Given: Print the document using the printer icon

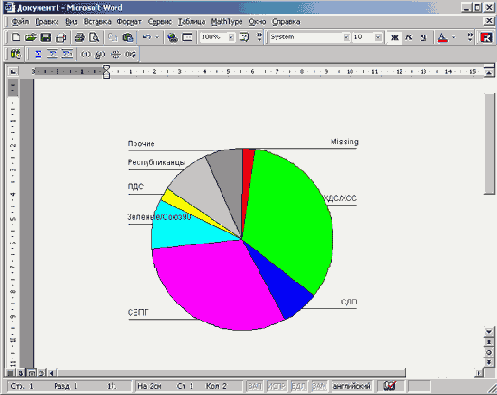Looking at the screenshot, I should 79,37.
